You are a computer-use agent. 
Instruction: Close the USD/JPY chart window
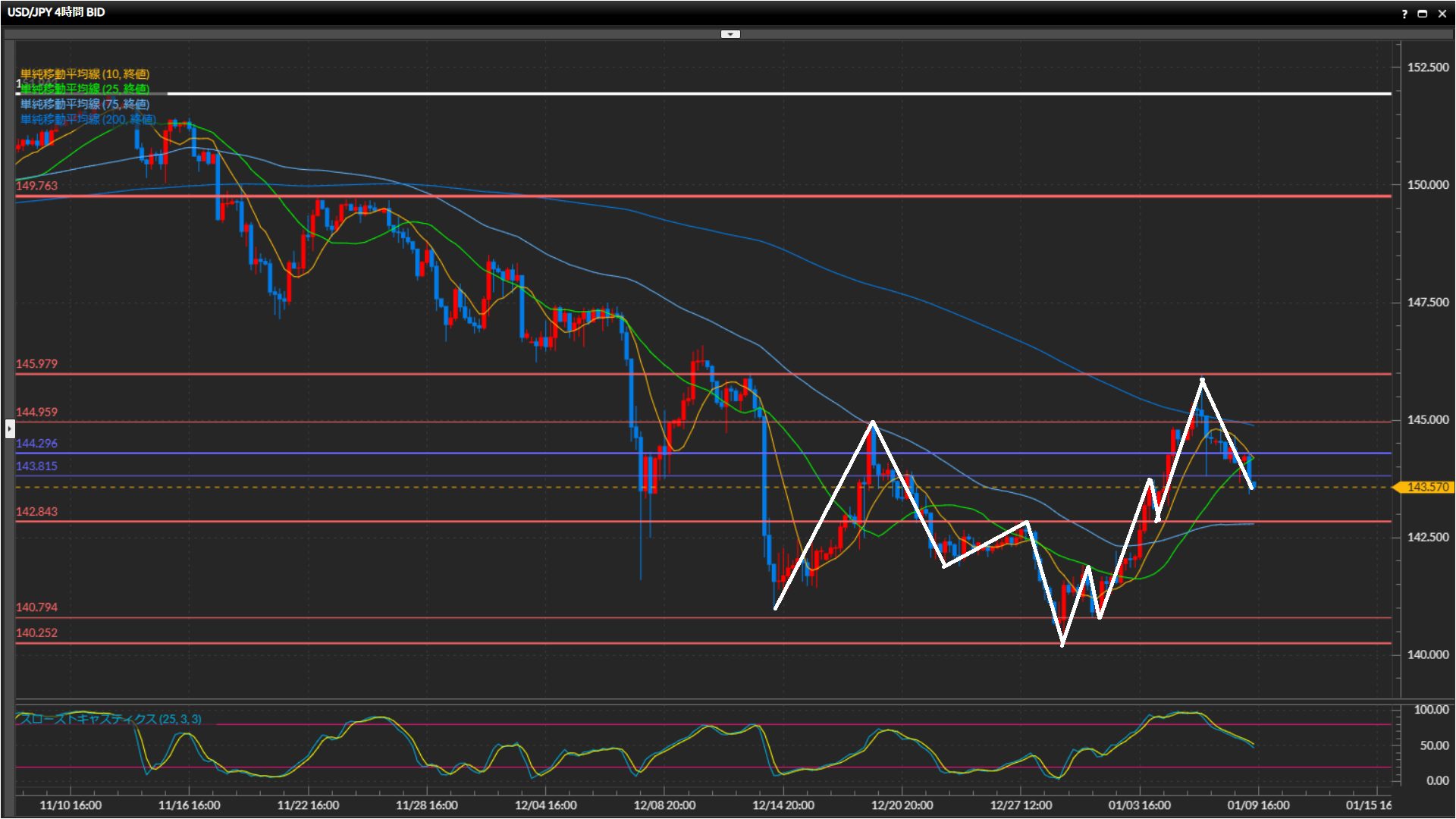tap(1442, 13)
